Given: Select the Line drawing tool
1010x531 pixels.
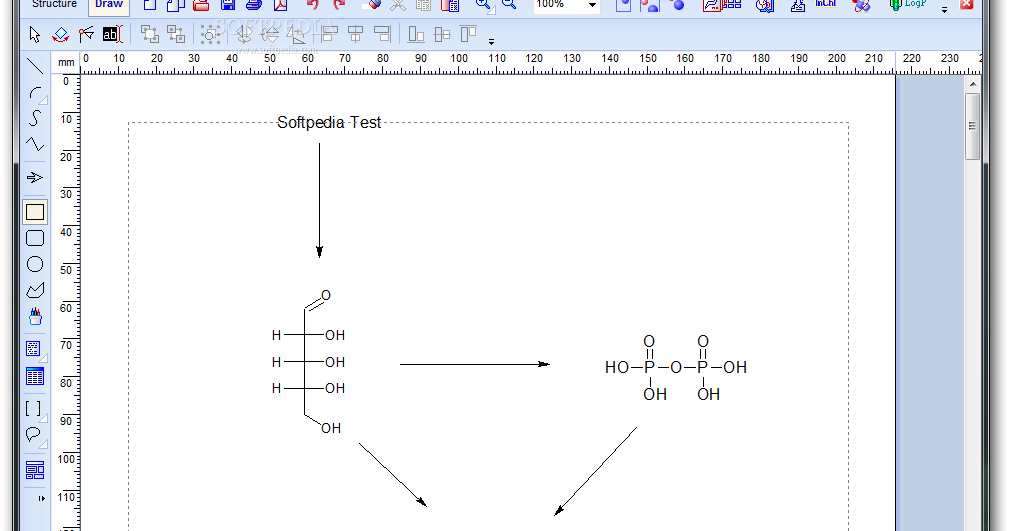Looking at the screenshot, I should click(35, 66).
